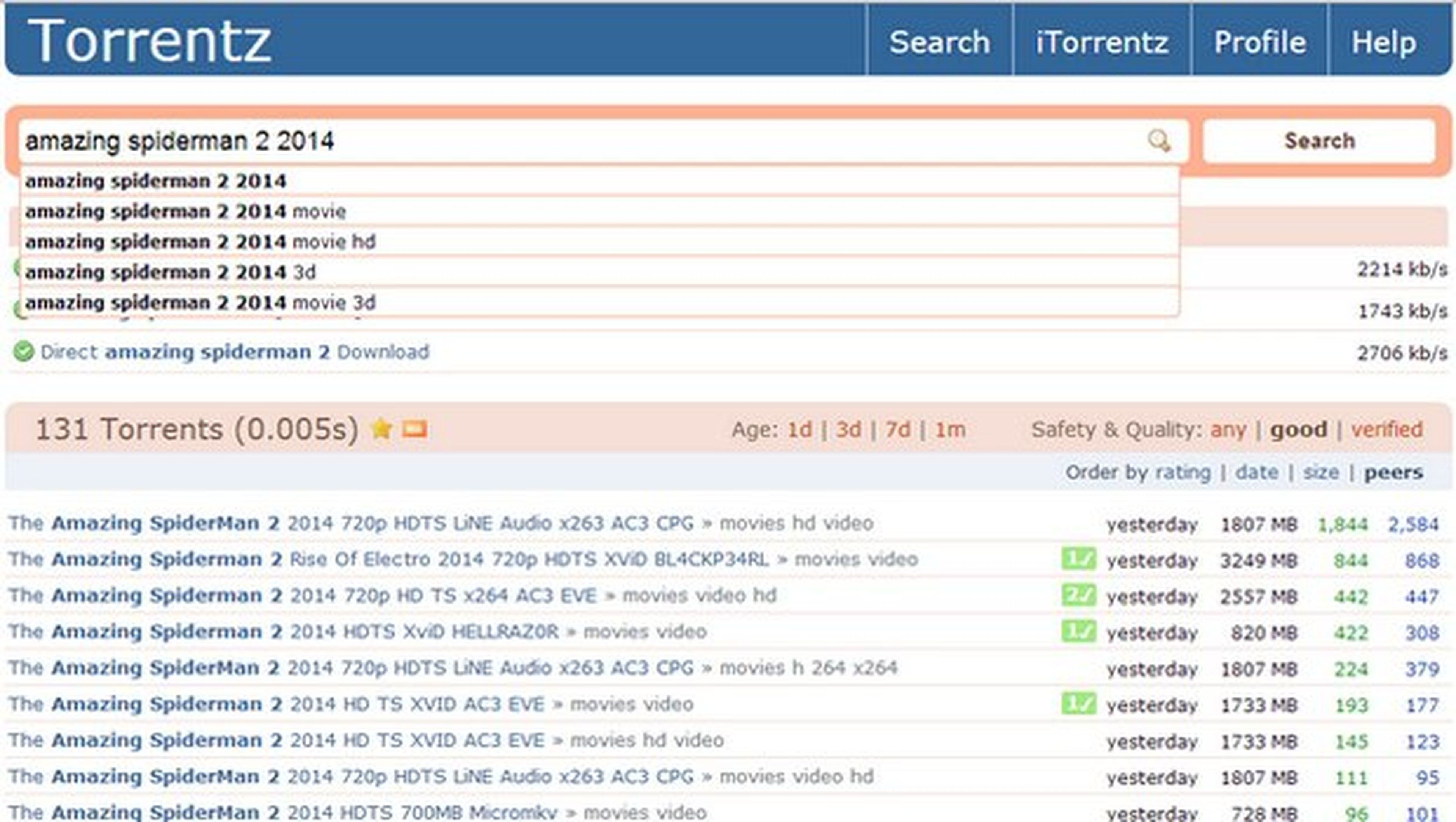The width and height of the screenshot is (1456, 822).
Task: Click the magnifier icon in search field
Action: coord(1159,141)
